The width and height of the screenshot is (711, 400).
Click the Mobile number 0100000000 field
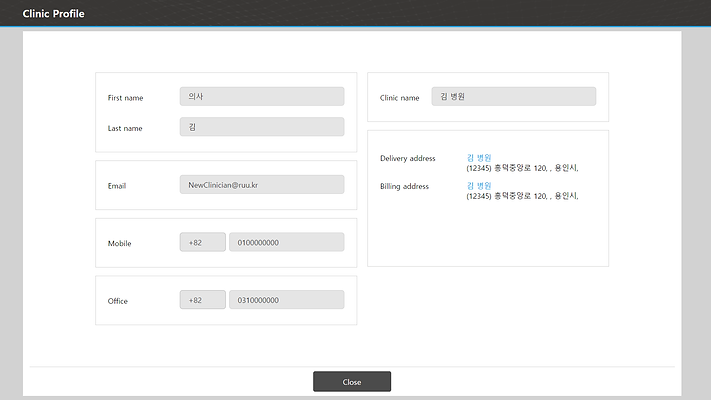click(x=287, y=242)
